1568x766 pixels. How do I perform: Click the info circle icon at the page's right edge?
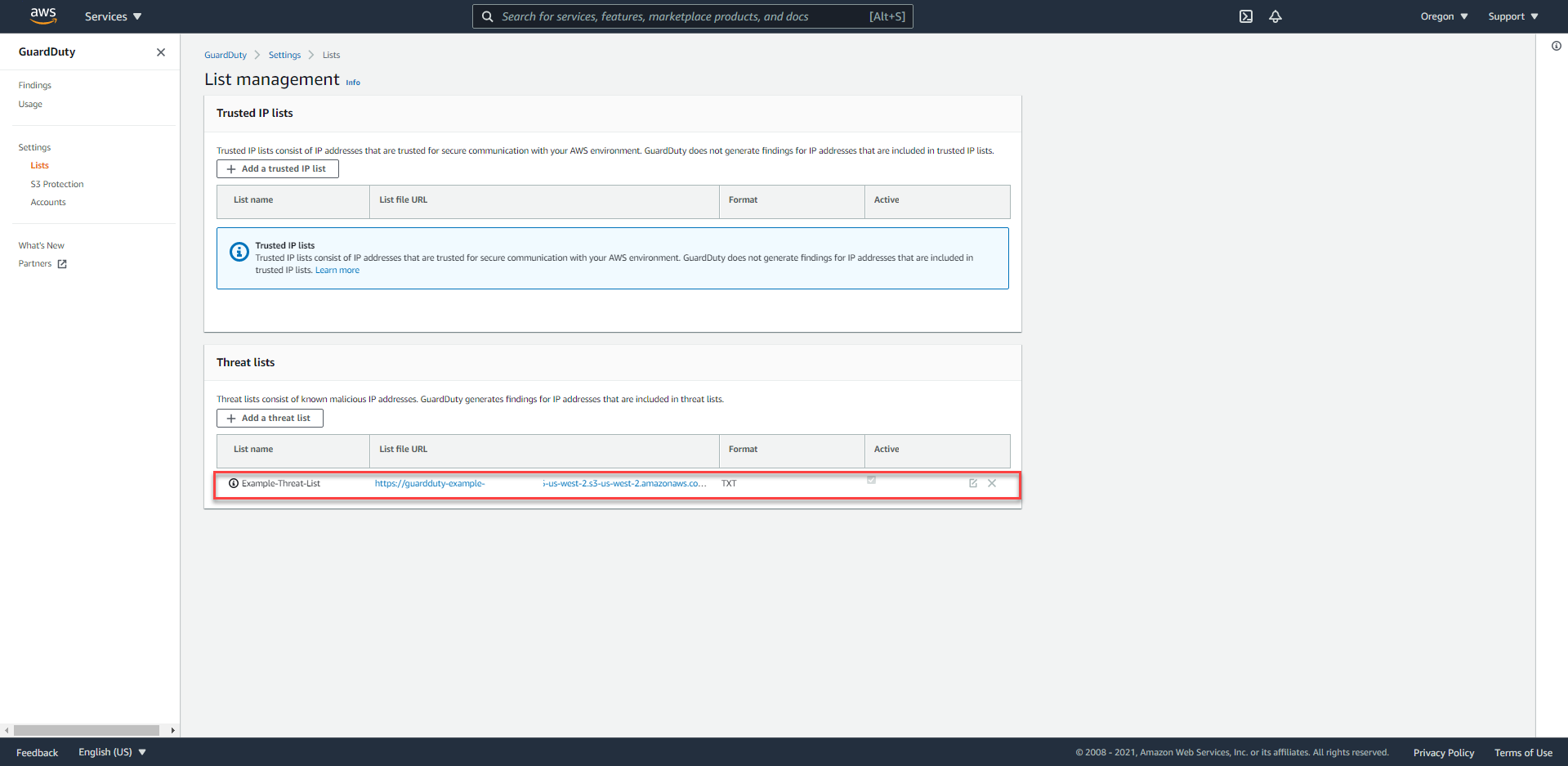tap(1557, 46)
